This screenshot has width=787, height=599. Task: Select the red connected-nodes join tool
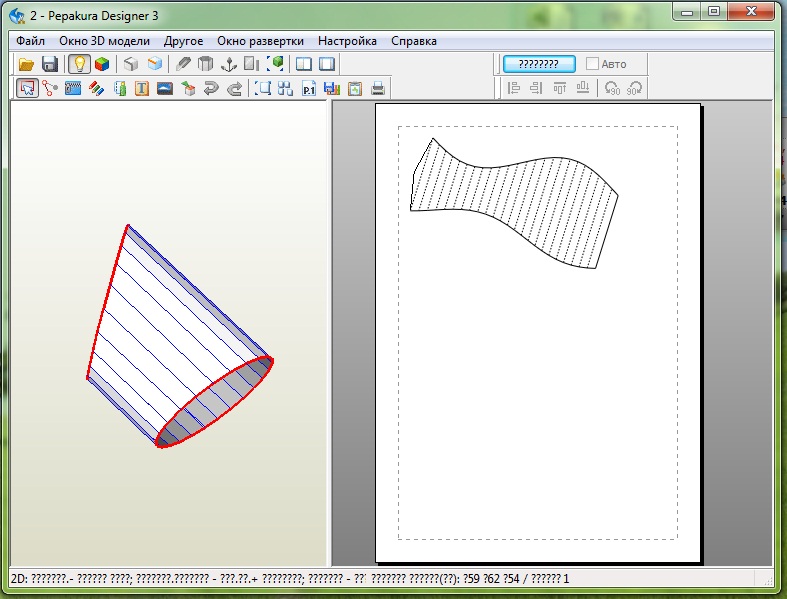point(50,89)
